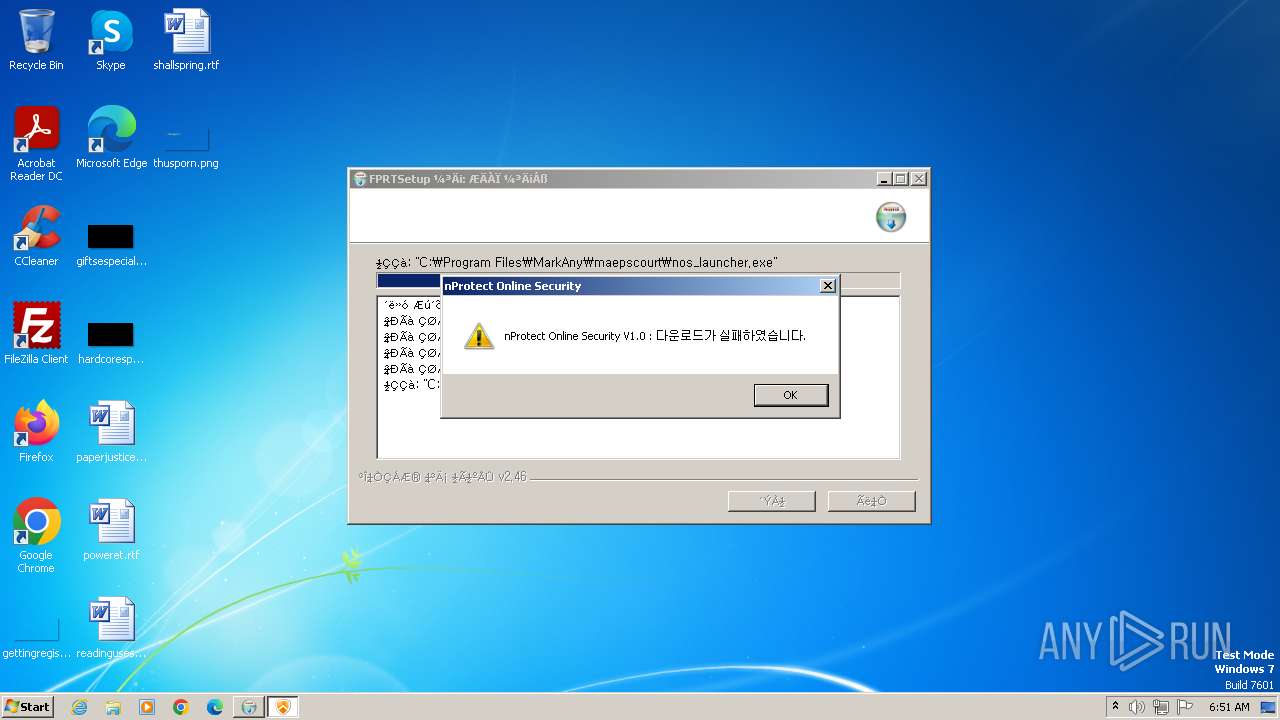Open FileZilla Client shortcut
1280x720 pixels.
[x=36, y=334]
